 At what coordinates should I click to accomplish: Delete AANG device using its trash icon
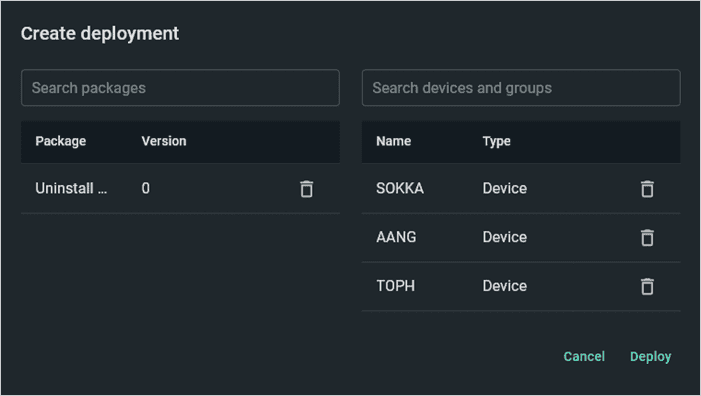click(x=647, y=237)
